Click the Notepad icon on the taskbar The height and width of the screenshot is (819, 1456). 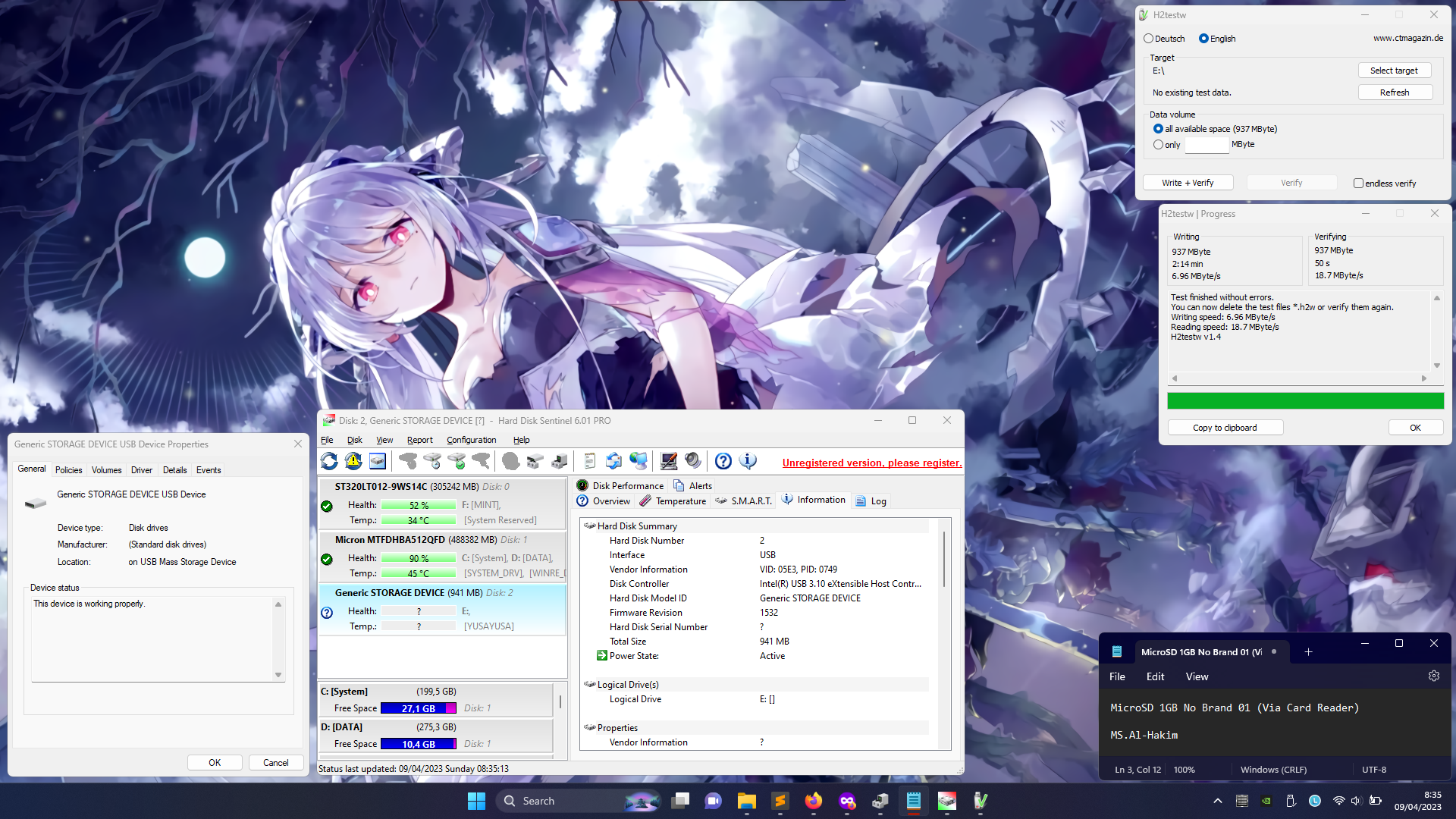click(914, 801)
